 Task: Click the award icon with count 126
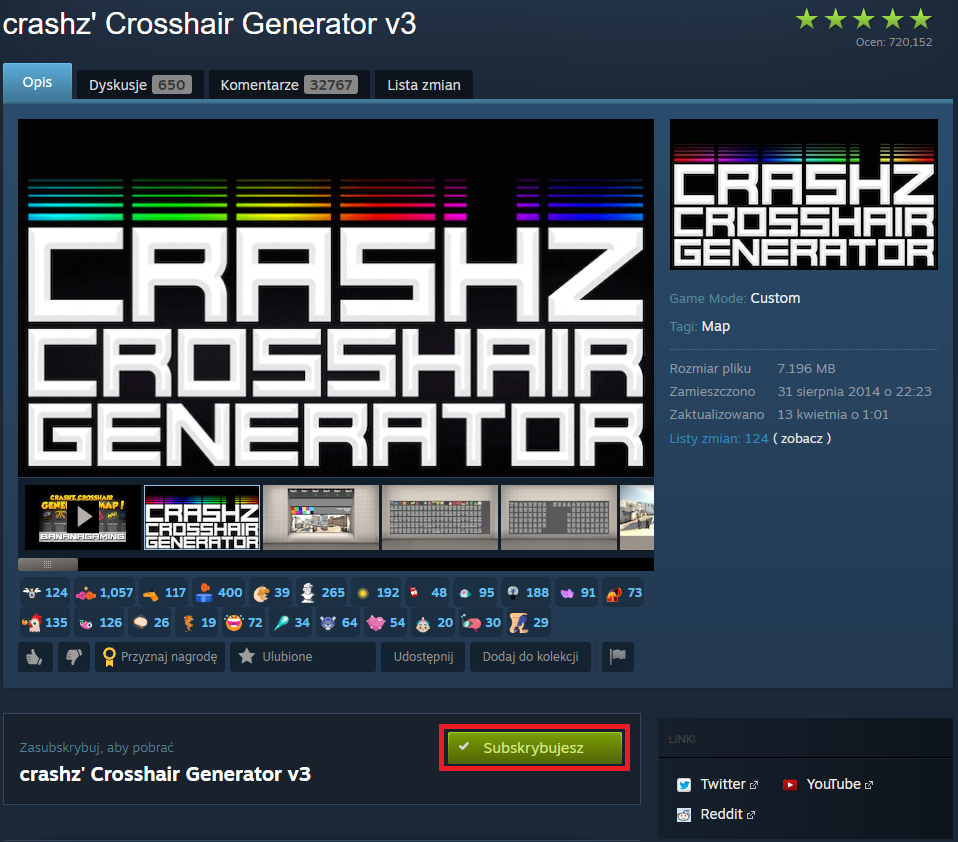99,622
